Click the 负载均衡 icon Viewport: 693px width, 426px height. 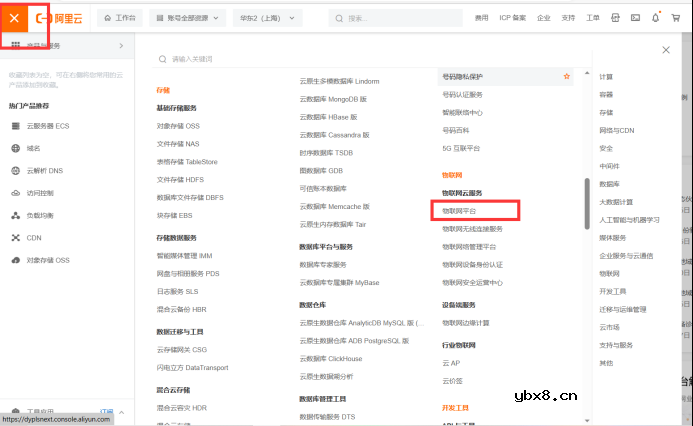(x=15, y=215)
